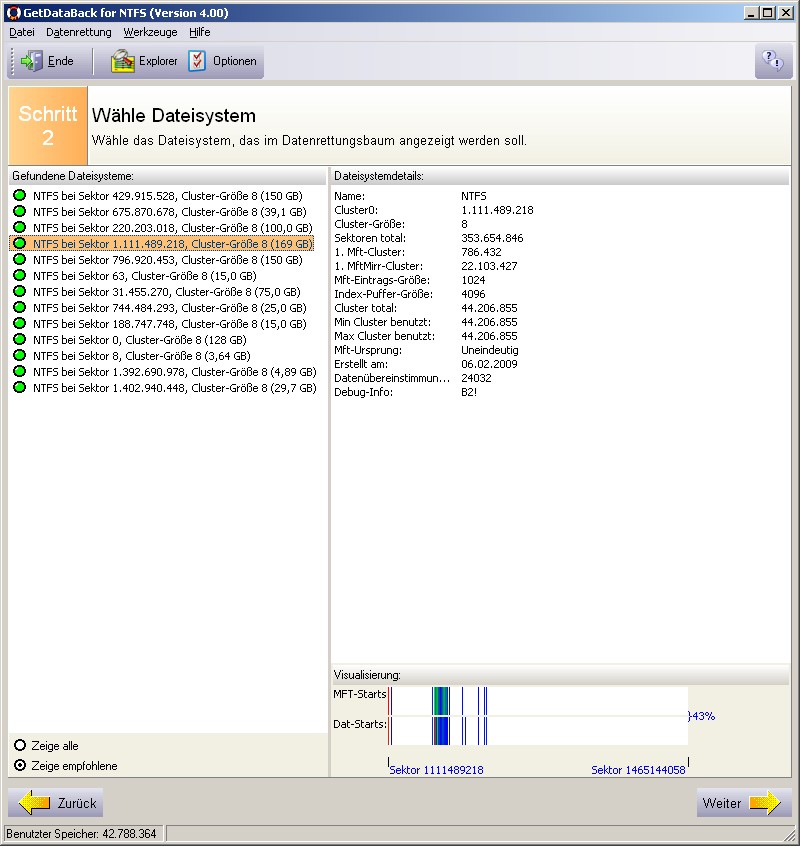Select NTFS at Sektor 188.747.748 (15,0 GB)

tap(169, 324)
